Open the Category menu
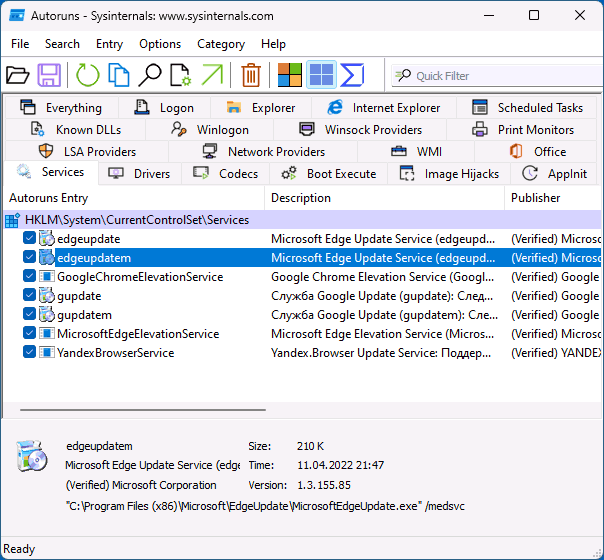 tap(221, 44)
